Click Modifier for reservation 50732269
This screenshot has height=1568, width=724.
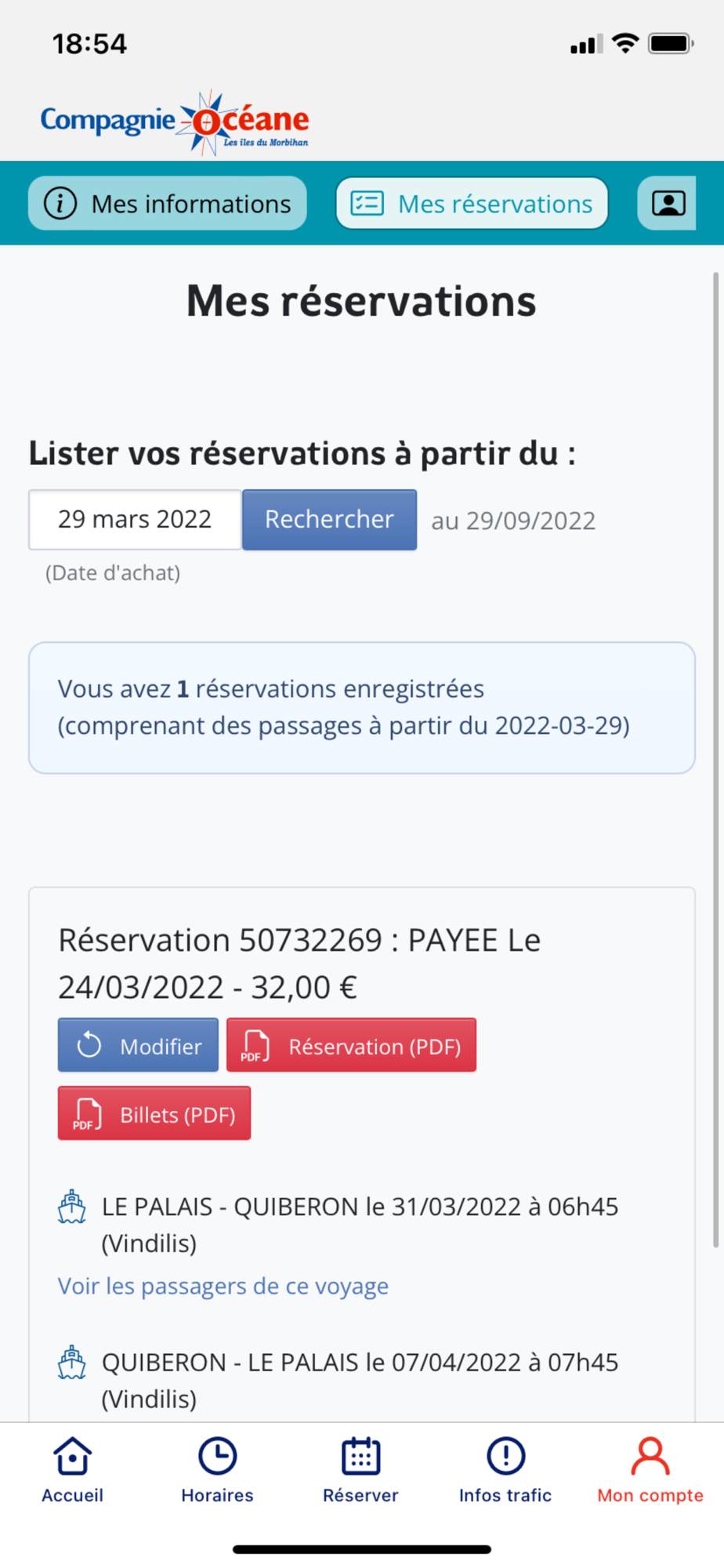coord(138,1045)
